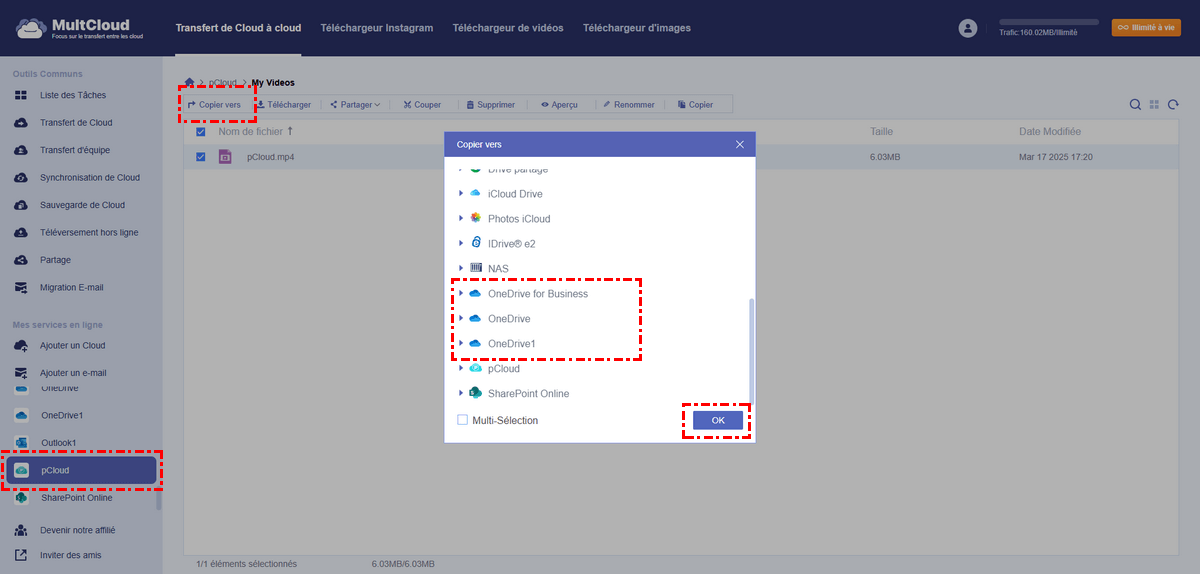Screen dimensions: 1200x574
Task: Click the pCloud icon in dialog list
Action: (475, 368)
